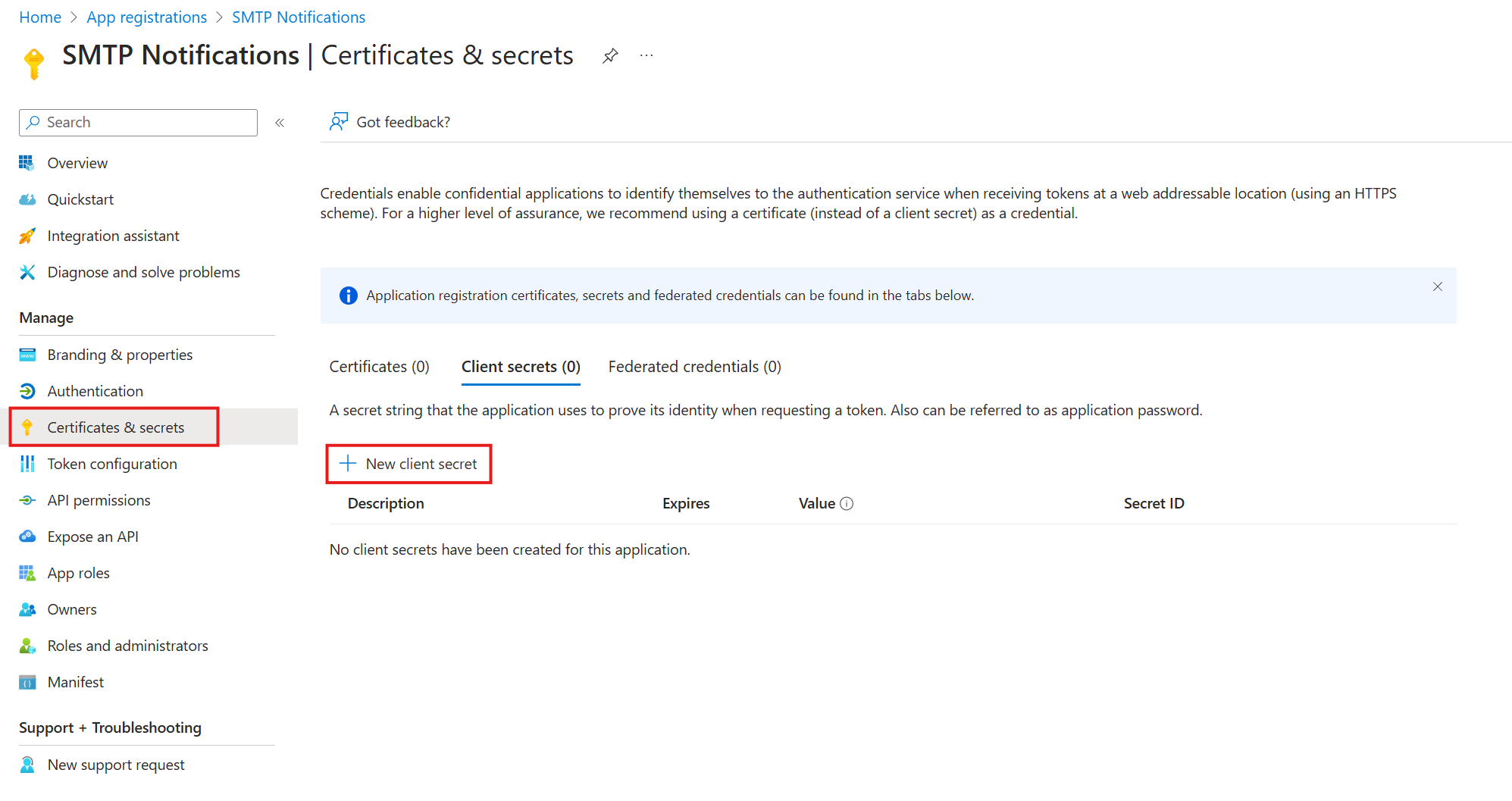Click the Quickstart cloud icon

27,199
